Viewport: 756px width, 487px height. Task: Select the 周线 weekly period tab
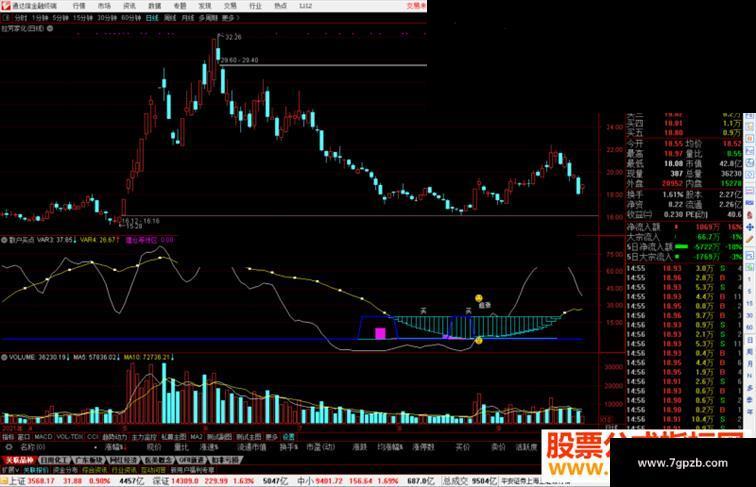point(170,18)
